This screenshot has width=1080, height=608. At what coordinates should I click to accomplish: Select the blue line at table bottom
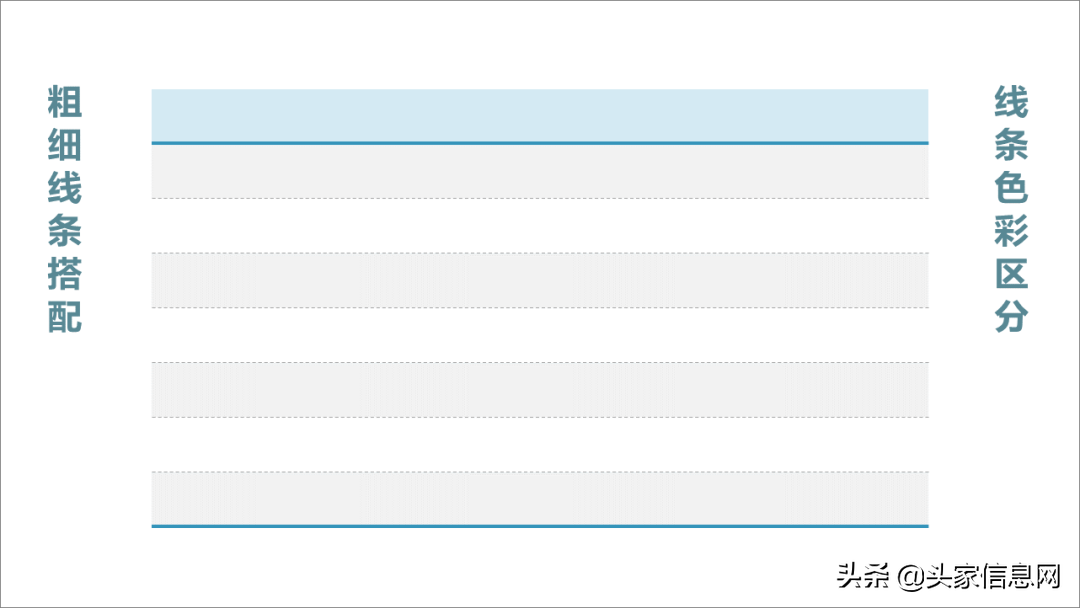pyautogui.click(x=540, y=526)
